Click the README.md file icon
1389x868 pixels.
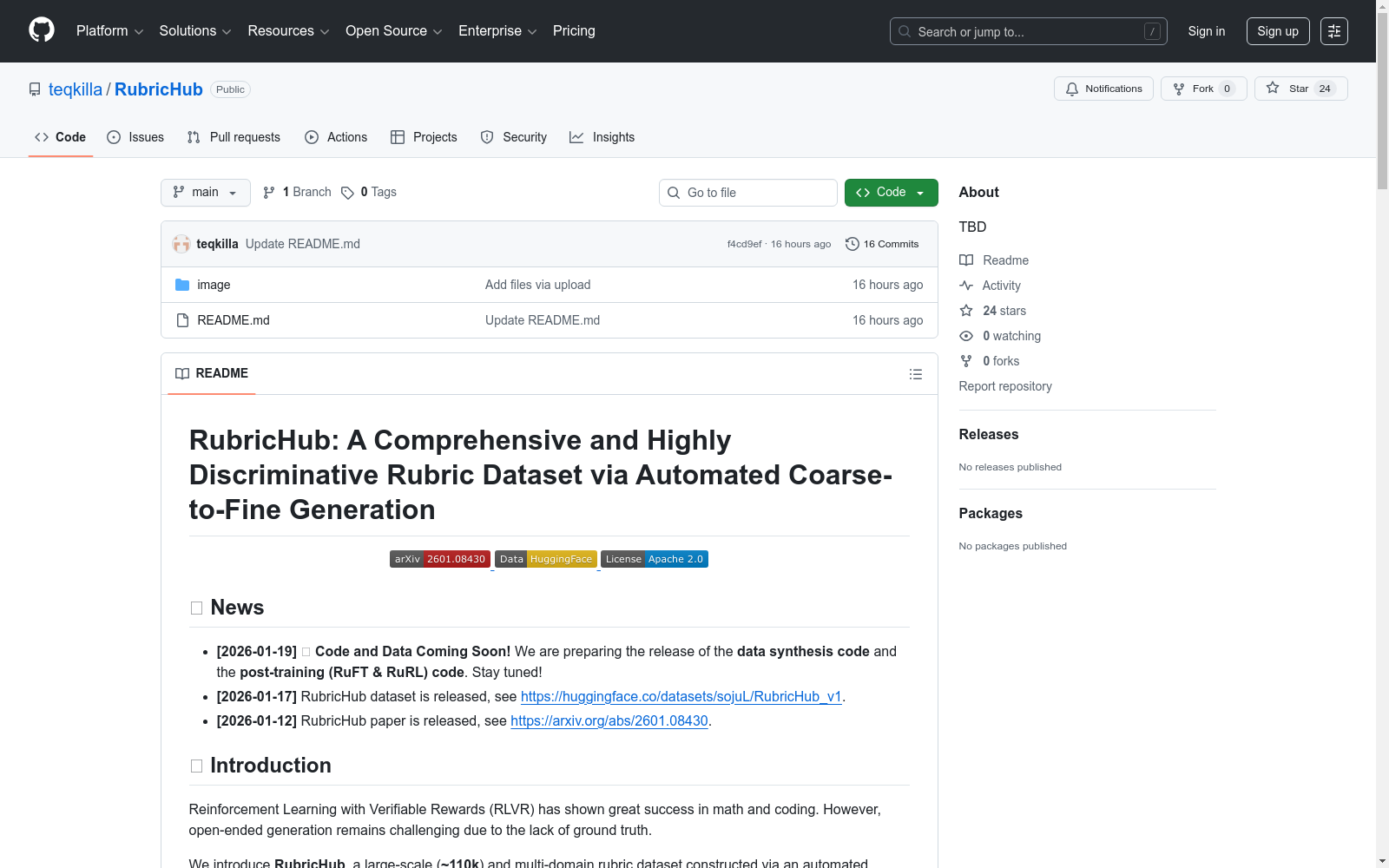[182, 320]
